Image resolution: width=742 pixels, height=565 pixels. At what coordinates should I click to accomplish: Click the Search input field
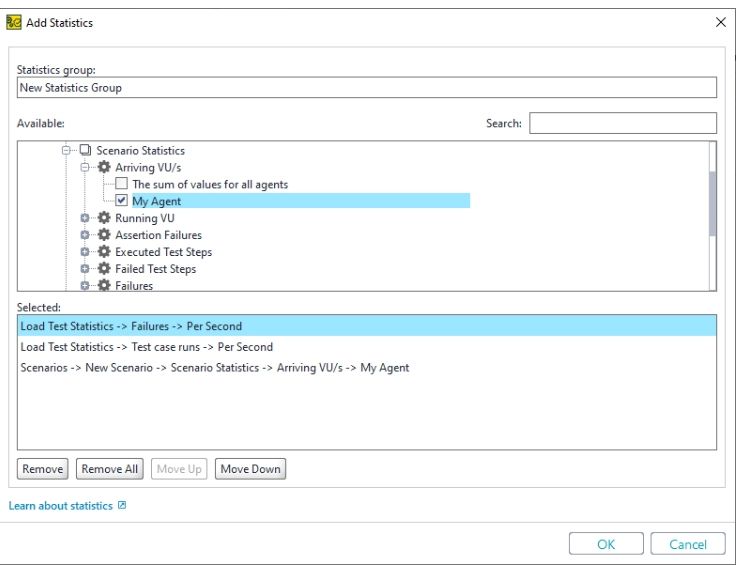click(x=623, y=123)
